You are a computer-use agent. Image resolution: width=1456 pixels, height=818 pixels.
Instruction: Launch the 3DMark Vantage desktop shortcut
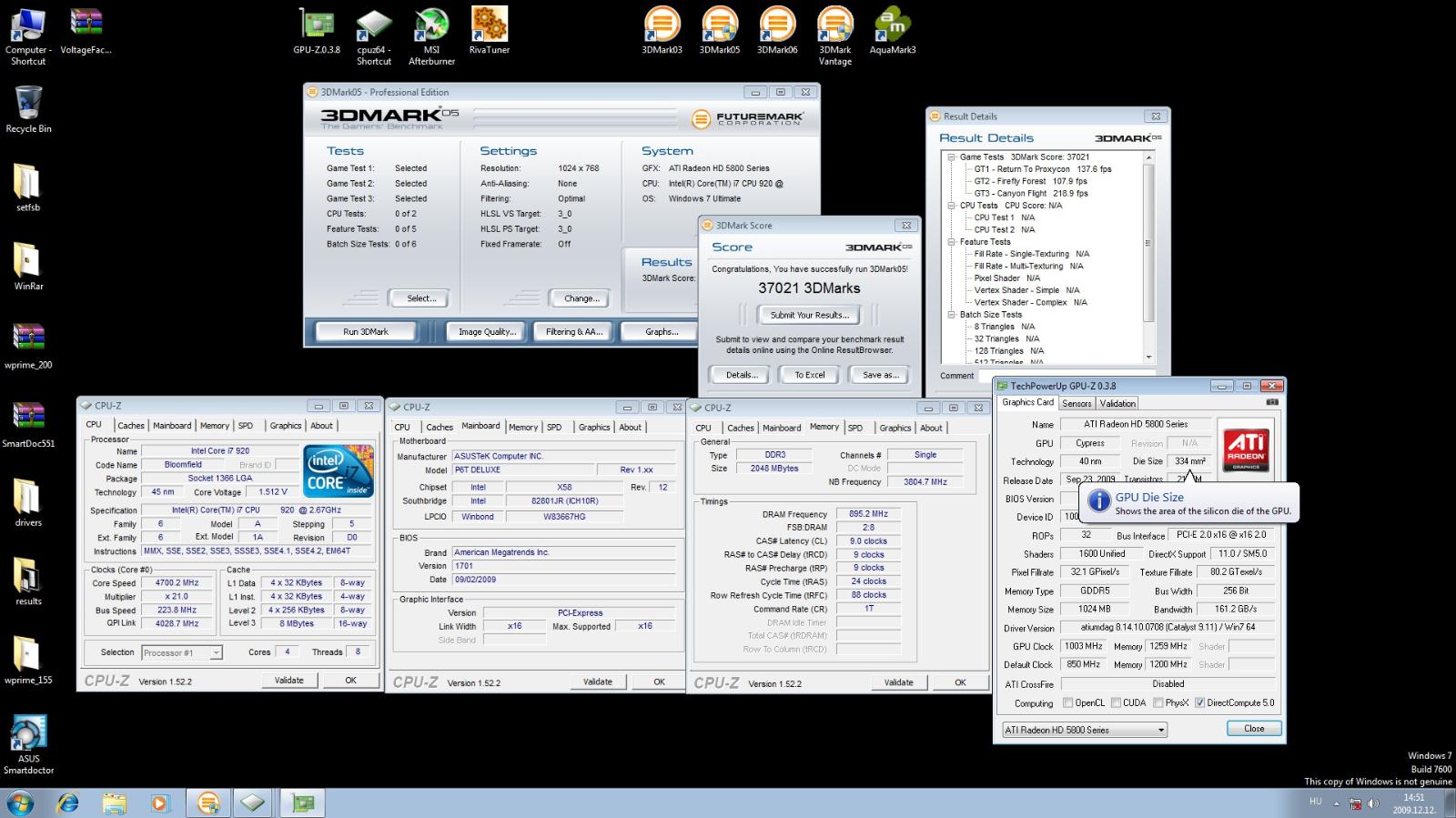tap(834, 37)
